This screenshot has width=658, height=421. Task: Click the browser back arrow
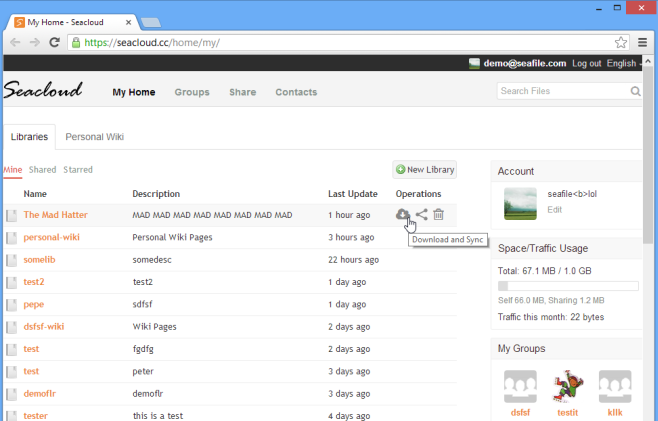[15, 42]
